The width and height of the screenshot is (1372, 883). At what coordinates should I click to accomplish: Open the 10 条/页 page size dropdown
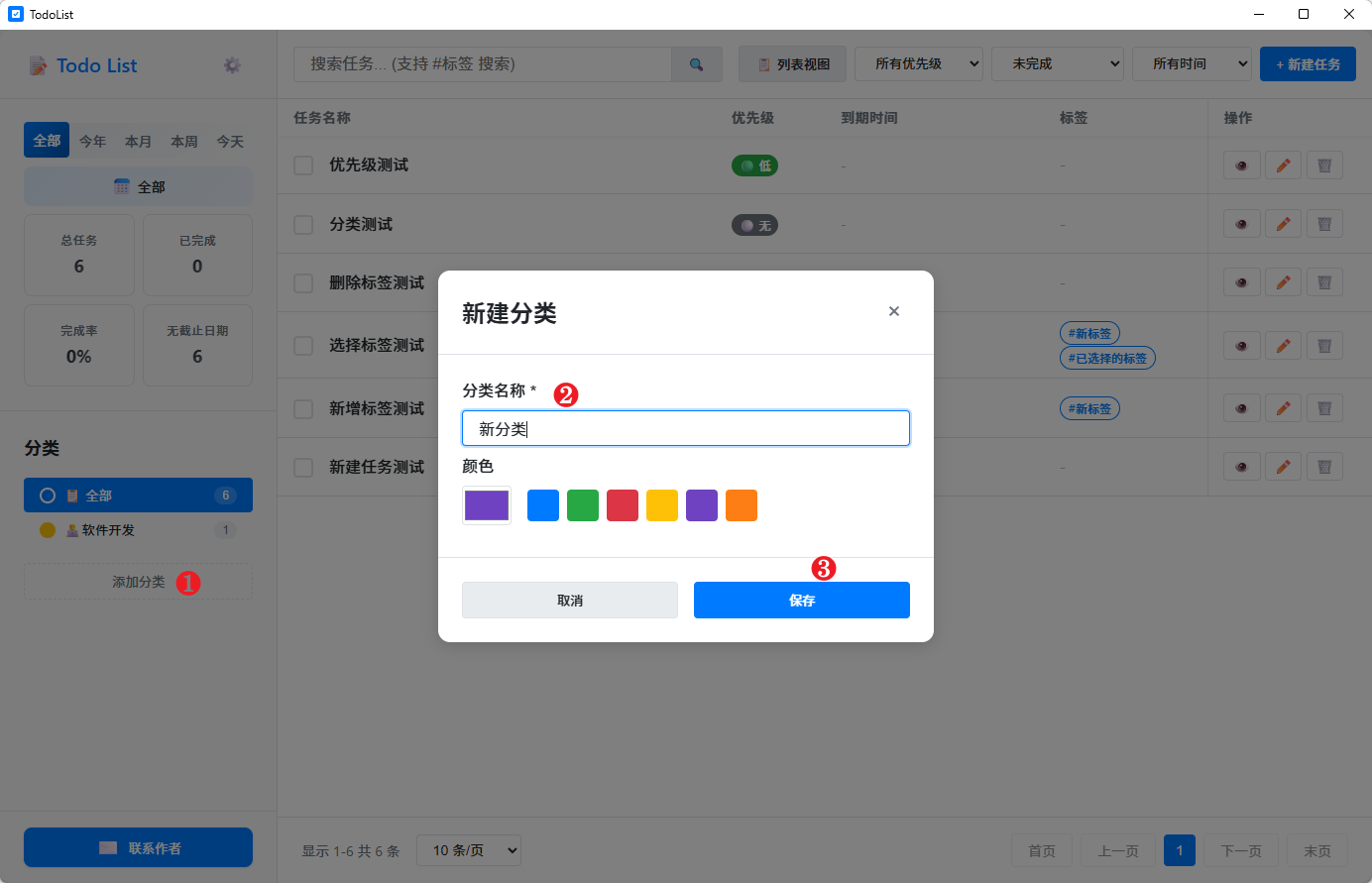click(469, 850)
